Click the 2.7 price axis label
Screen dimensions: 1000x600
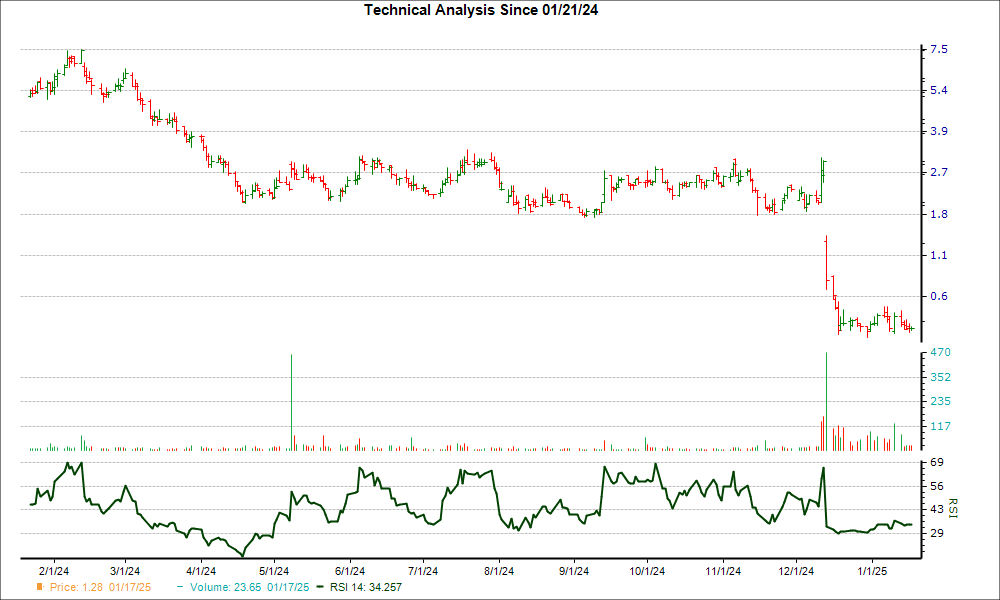tap(939, 172)
